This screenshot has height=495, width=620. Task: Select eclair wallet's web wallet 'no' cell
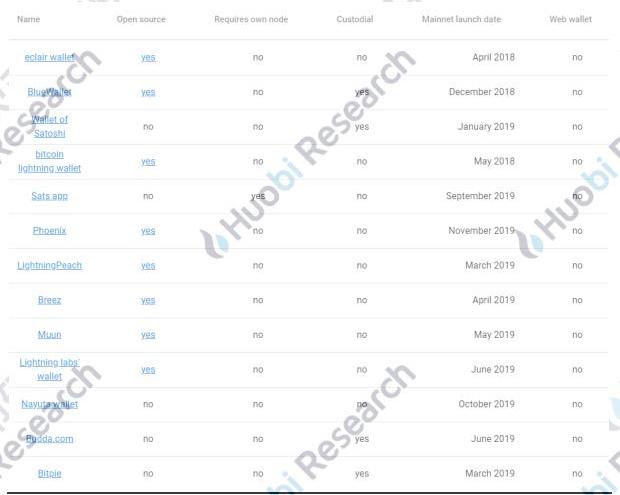tap(577, 57)
